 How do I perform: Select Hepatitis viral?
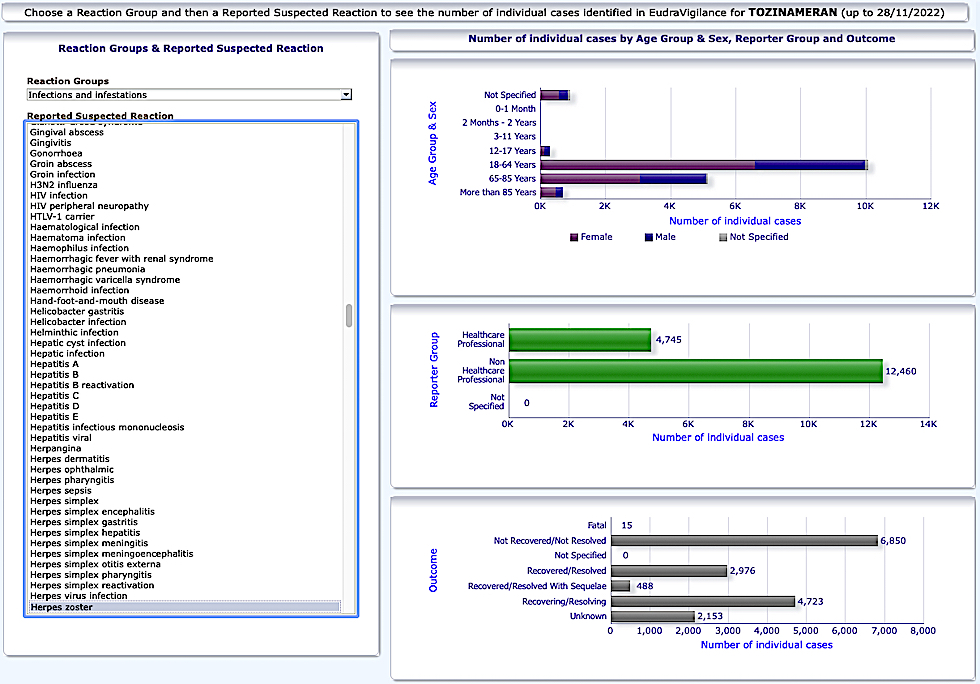tap(61, 438)
